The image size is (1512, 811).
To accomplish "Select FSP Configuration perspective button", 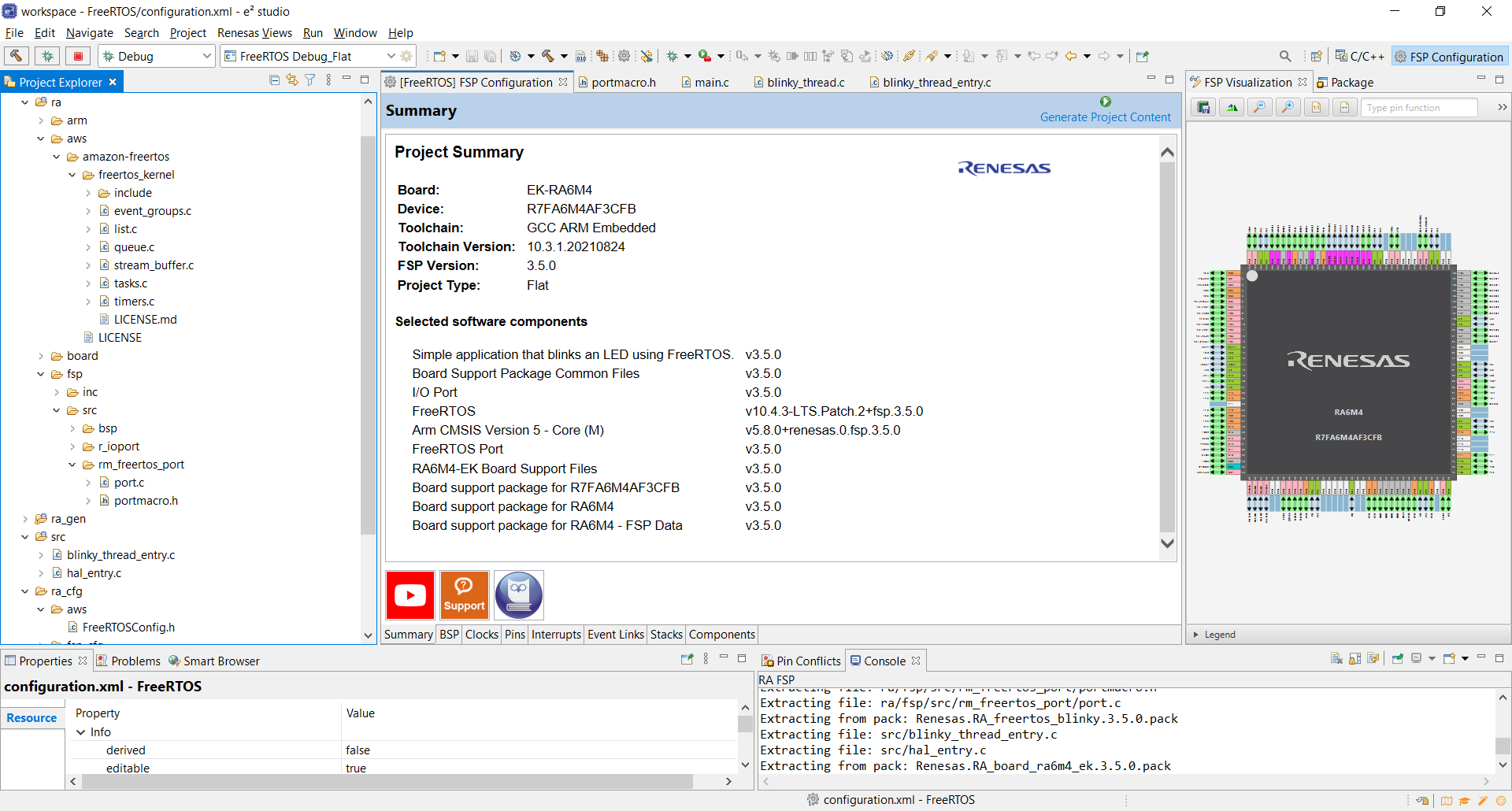I will (1449, 56).
